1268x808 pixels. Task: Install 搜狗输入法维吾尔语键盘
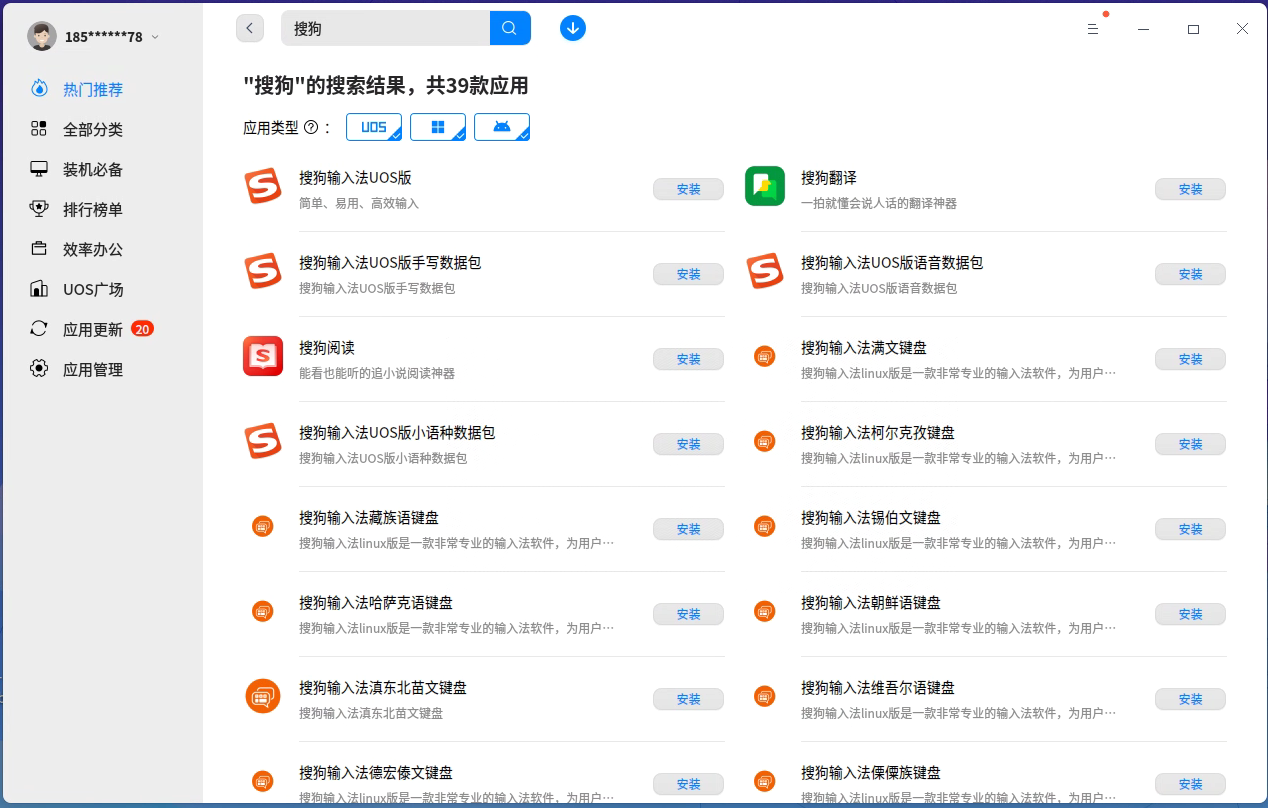pos(1190,699)
